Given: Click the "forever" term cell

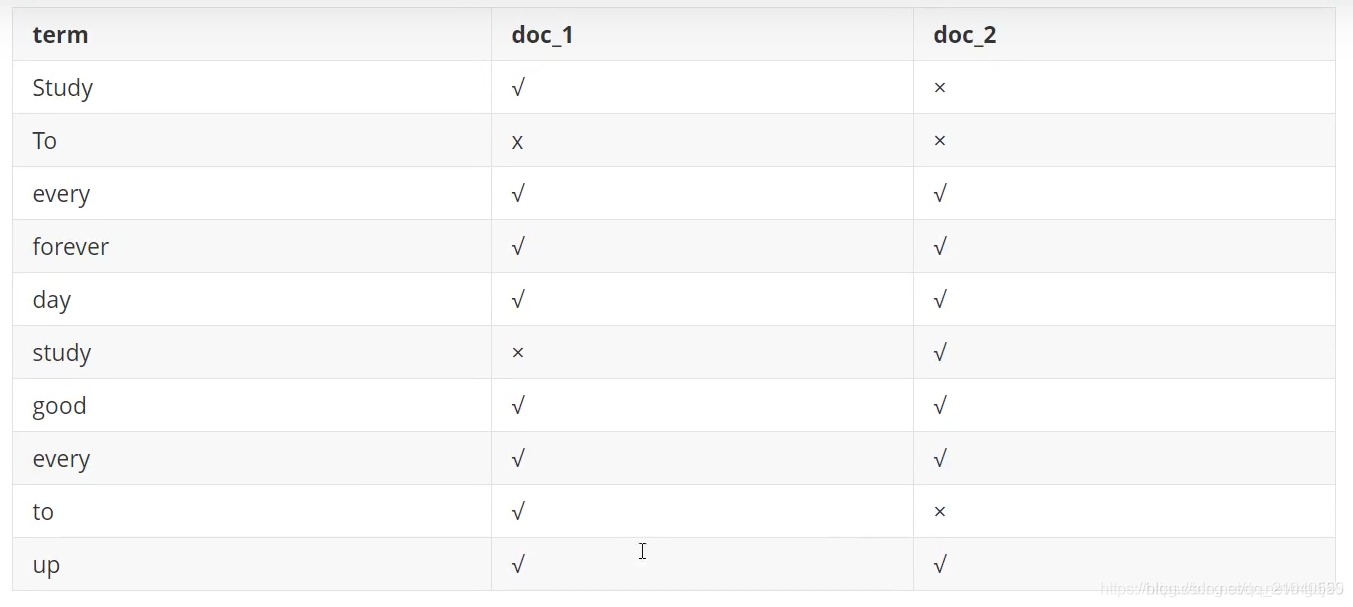Looking at the screenshot, I should (x=70, y=247).
